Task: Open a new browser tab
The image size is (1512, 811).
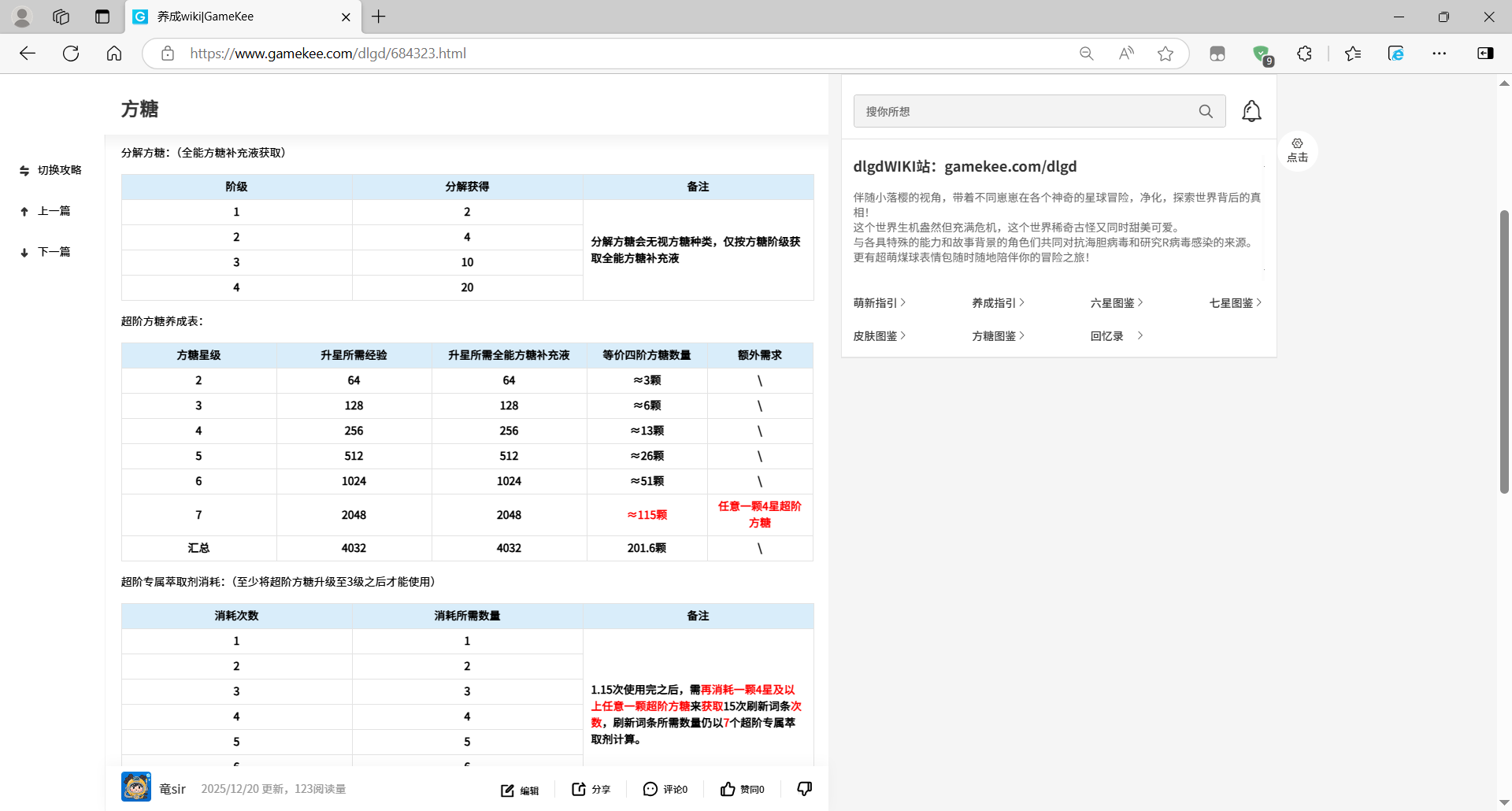Action: click(x=379, y=17)
